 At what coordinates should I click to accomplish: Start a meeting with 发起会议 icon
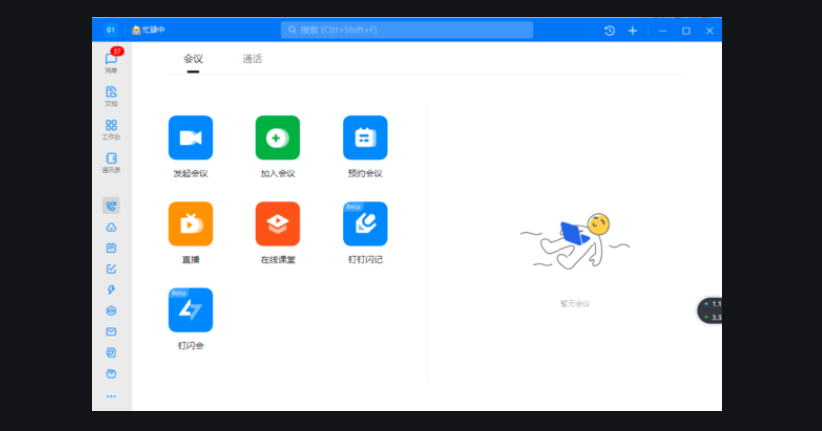point(191,138)
